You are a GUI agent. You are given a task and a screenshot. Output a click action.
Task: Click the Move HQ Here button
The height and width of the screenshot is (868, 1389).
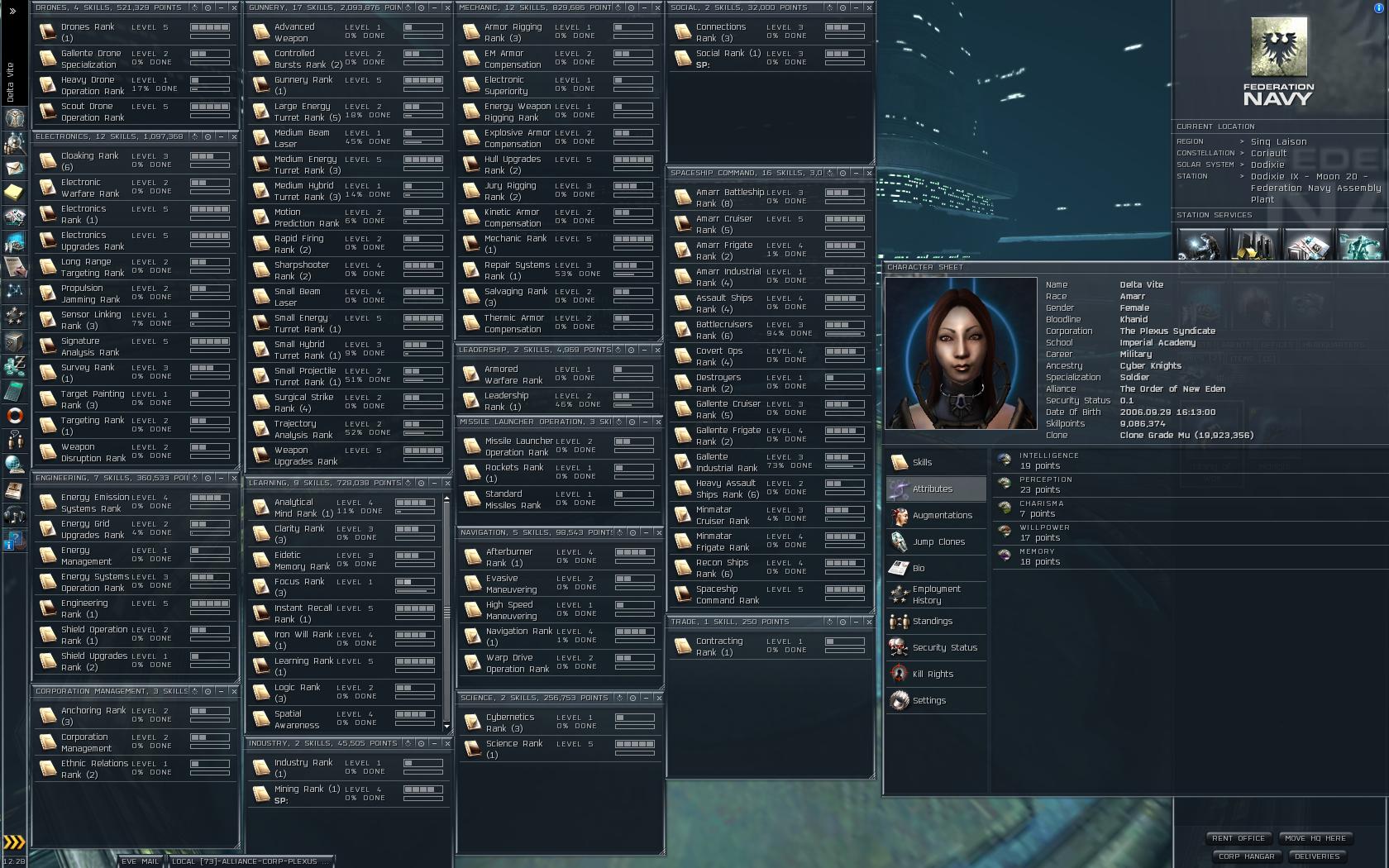coord(1315,838)
